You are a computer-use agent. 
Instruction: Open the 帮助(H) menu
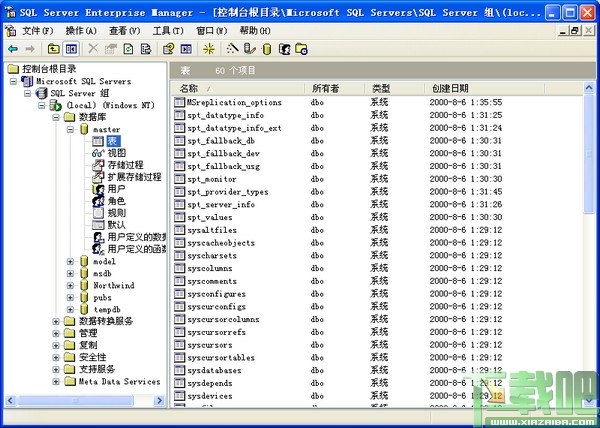pyautogui.click(x=255, y=31)
